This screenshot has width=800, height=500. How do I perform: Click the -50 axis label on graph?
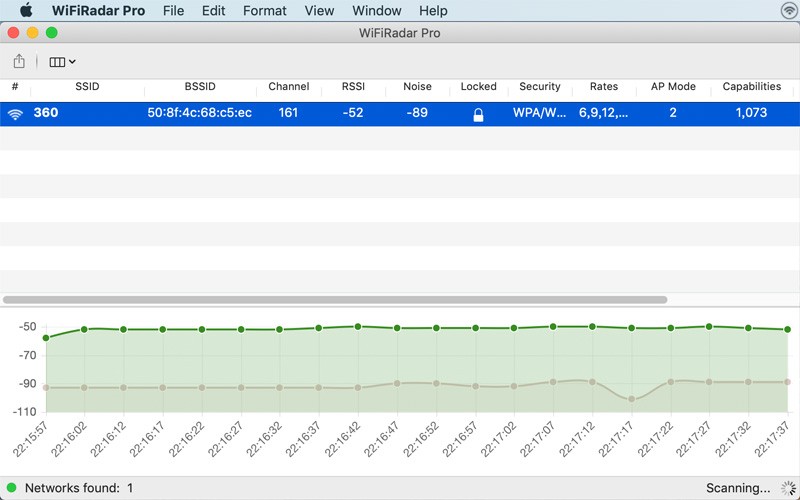click(x=27, y=327)
